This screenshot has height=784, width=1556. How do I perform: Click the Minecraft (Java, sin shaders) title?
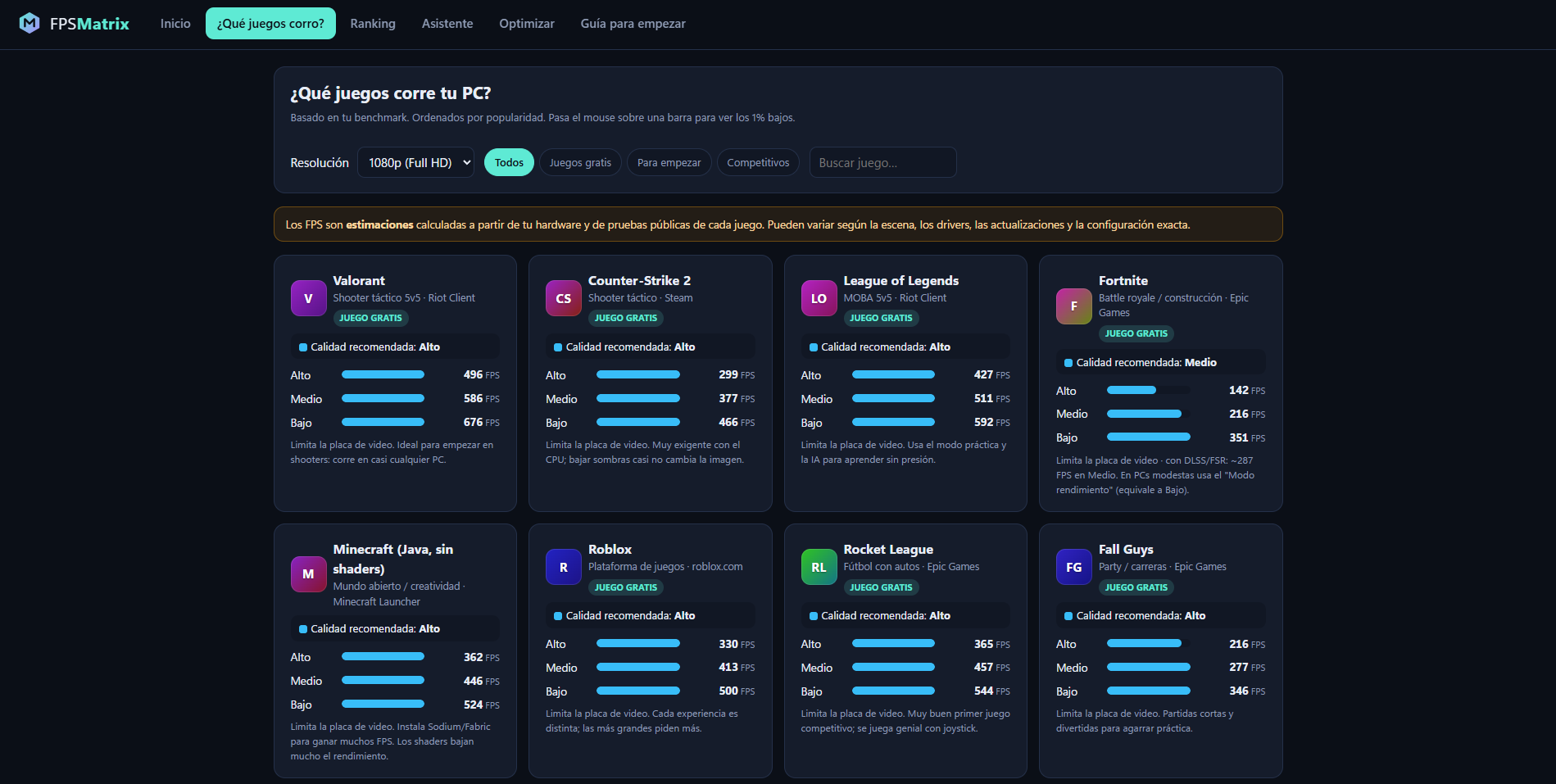pos(393,559)
